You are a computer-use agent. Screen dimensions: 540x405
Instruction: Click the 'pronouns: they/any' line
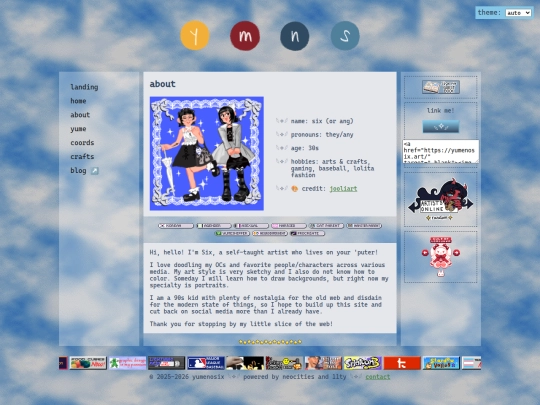coord(322,135)
